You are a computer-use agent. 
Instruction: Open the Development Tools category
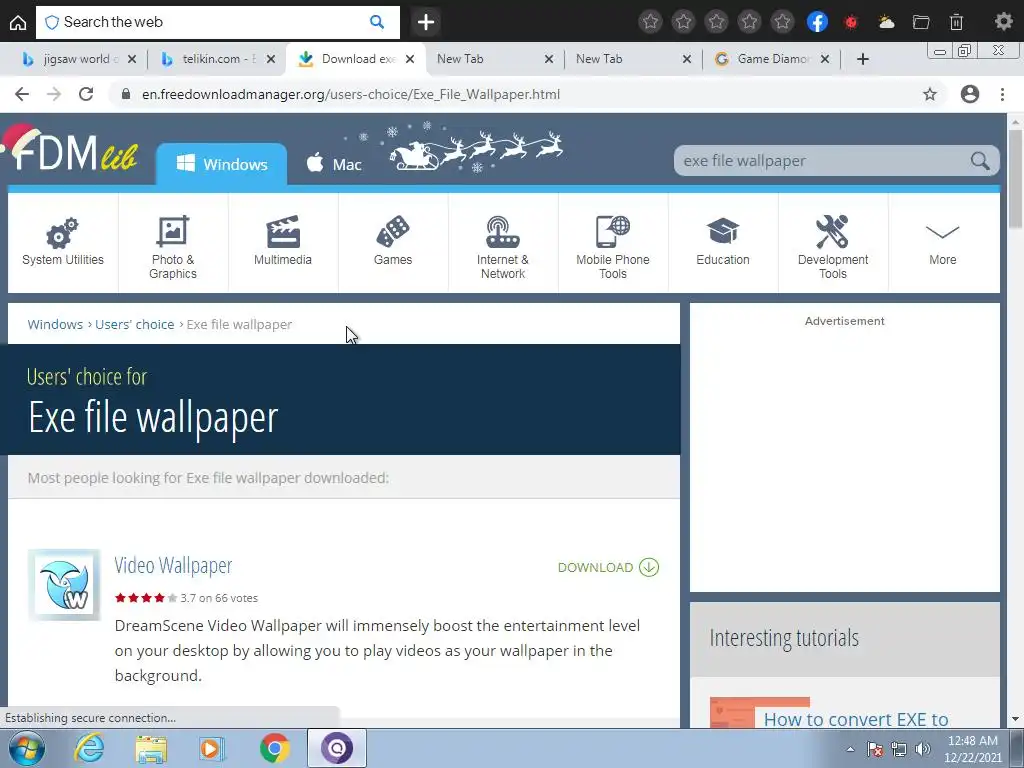point(833,242)
